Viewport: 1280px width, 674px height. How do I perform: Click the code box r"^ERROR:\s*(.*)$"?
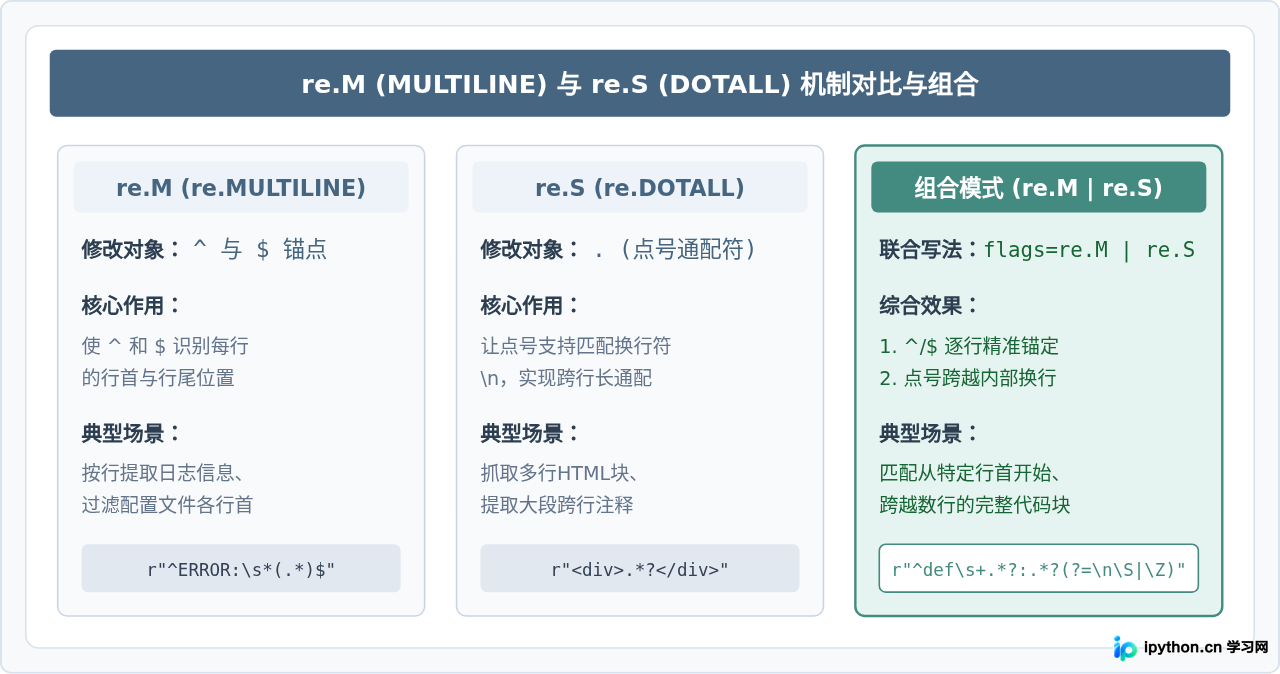241,568
